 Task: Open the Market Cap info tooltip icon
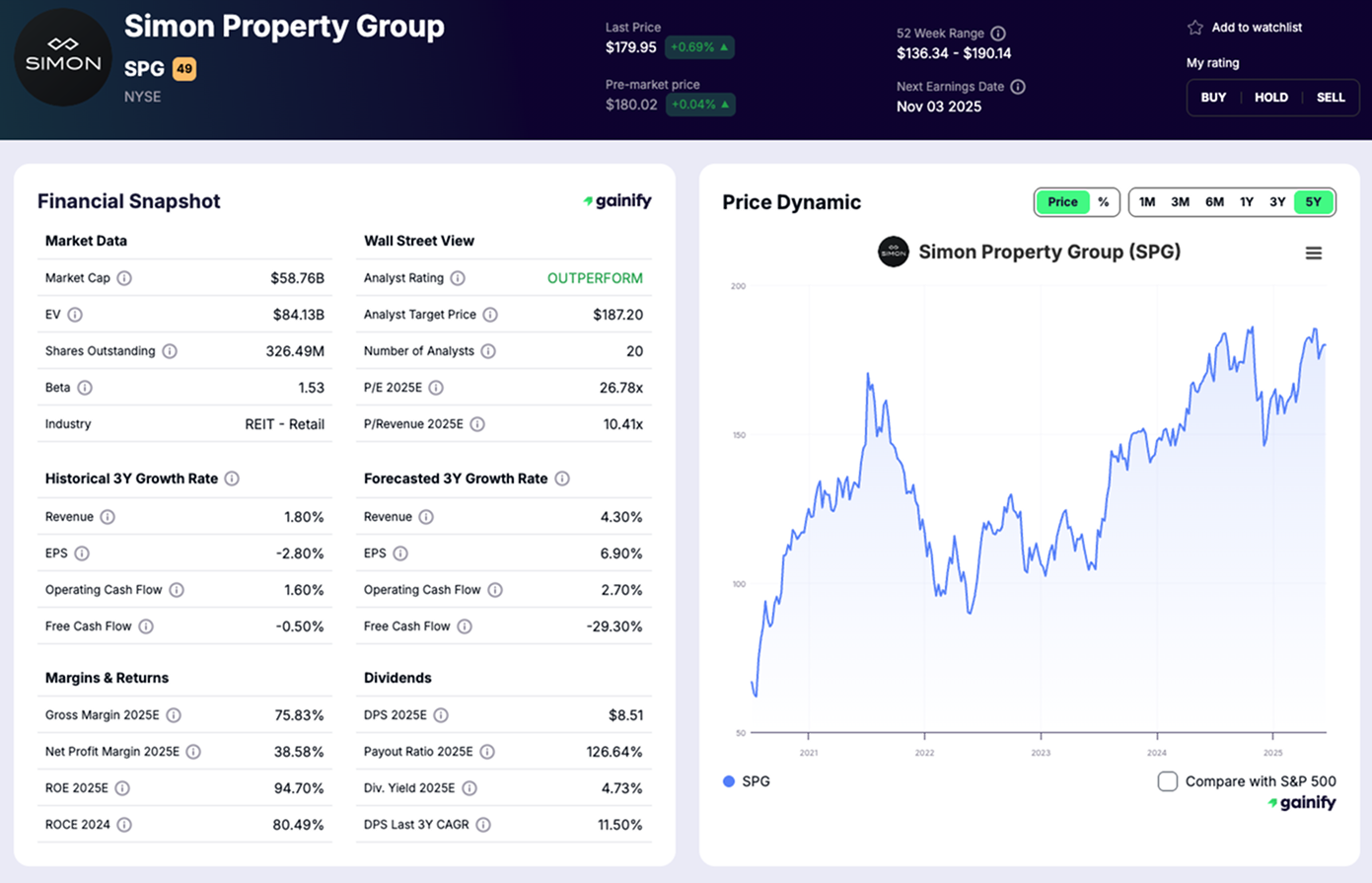pyautogui.click(x=124, y=278)
